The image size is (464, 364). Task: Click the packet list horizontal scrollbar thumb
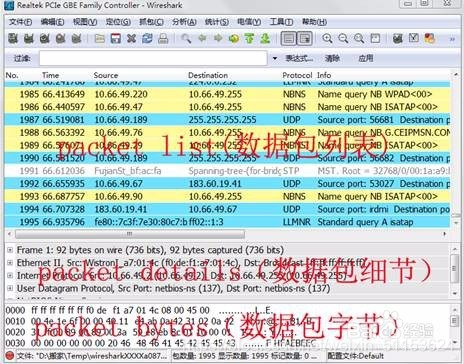coord(130,234)
